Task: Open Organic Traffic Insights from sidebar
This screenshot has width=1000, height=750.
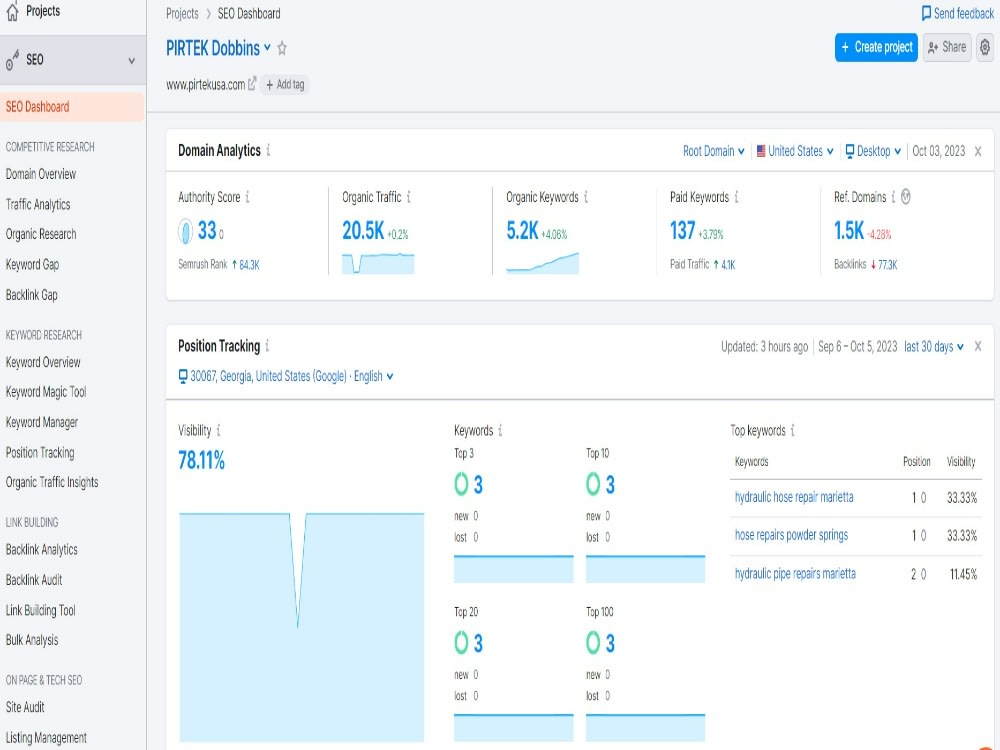Action: point(52,482)
